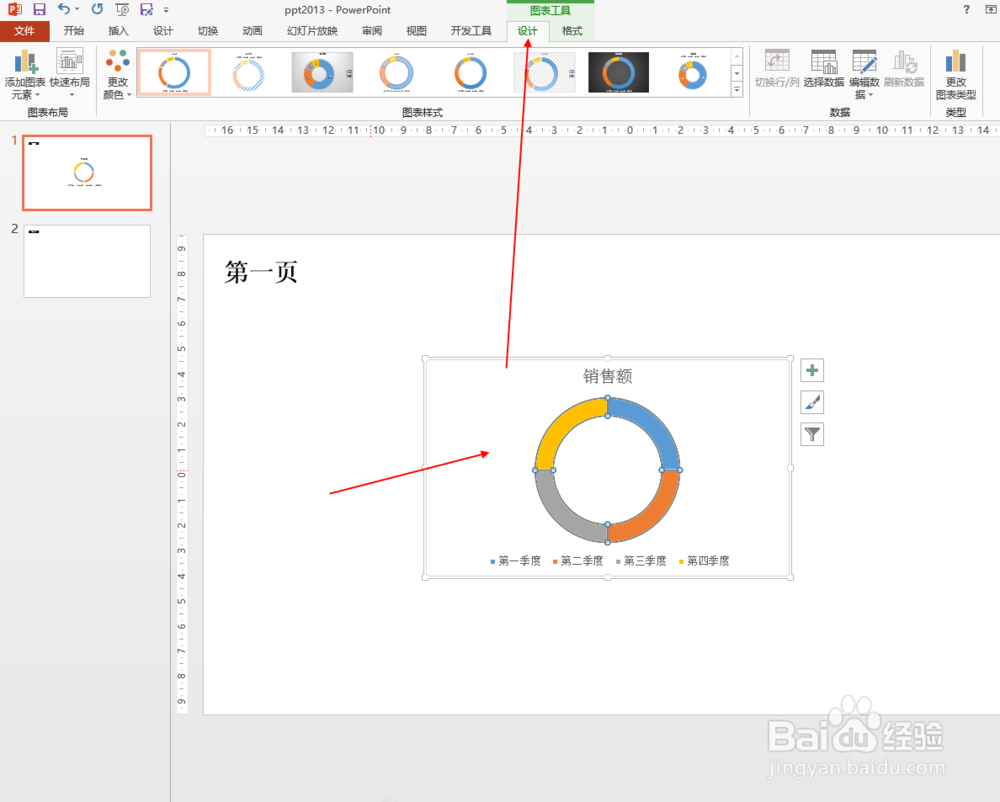Open the 插入 (Insert) ribbon tab
The width and height of the screenshot is (1000, 802).
[118, 30]
